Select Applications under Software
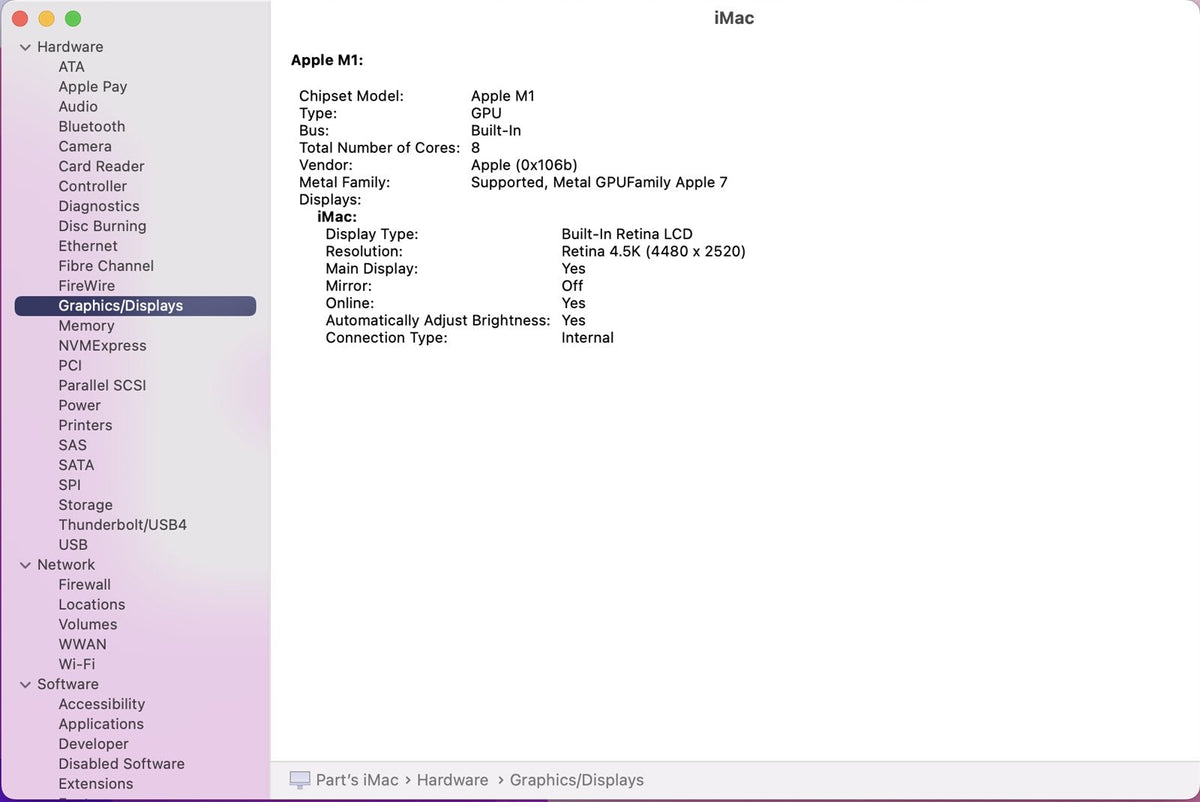The image size is (1200, 802). coord(101,724)
